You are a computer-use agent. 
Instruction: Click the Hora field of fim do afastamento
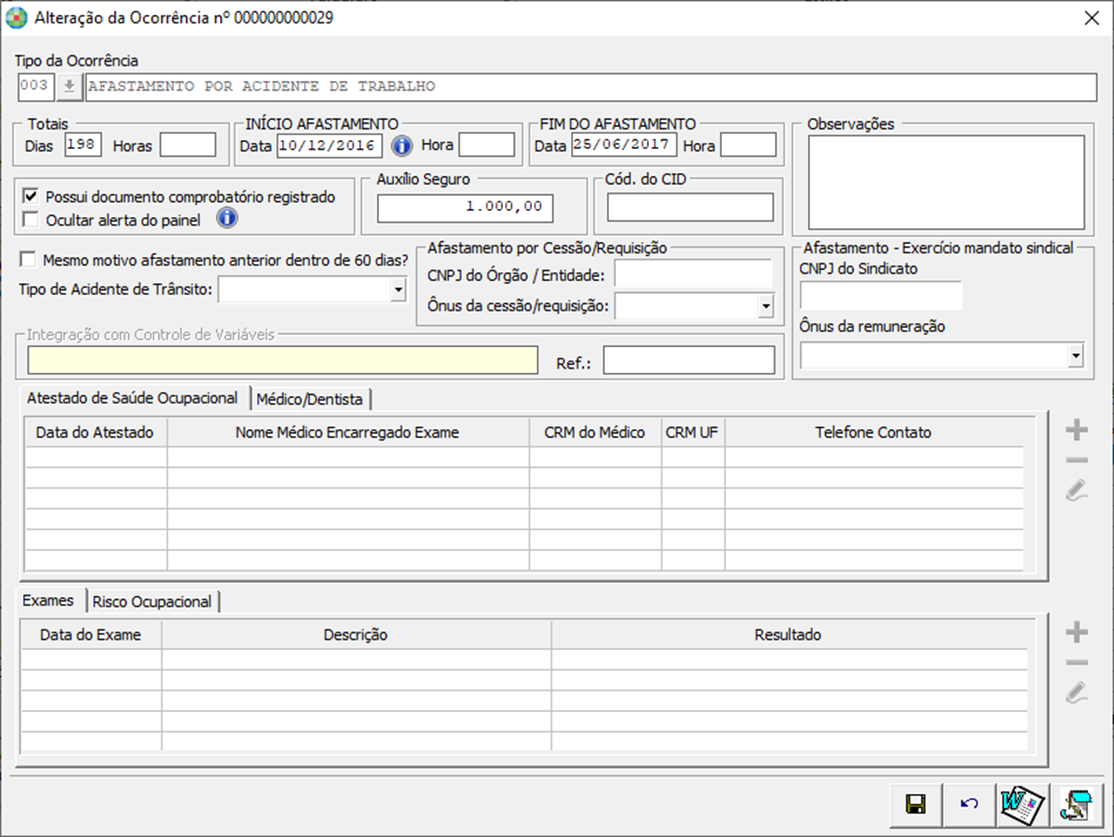pyautogui.click(x=748, y=144)
